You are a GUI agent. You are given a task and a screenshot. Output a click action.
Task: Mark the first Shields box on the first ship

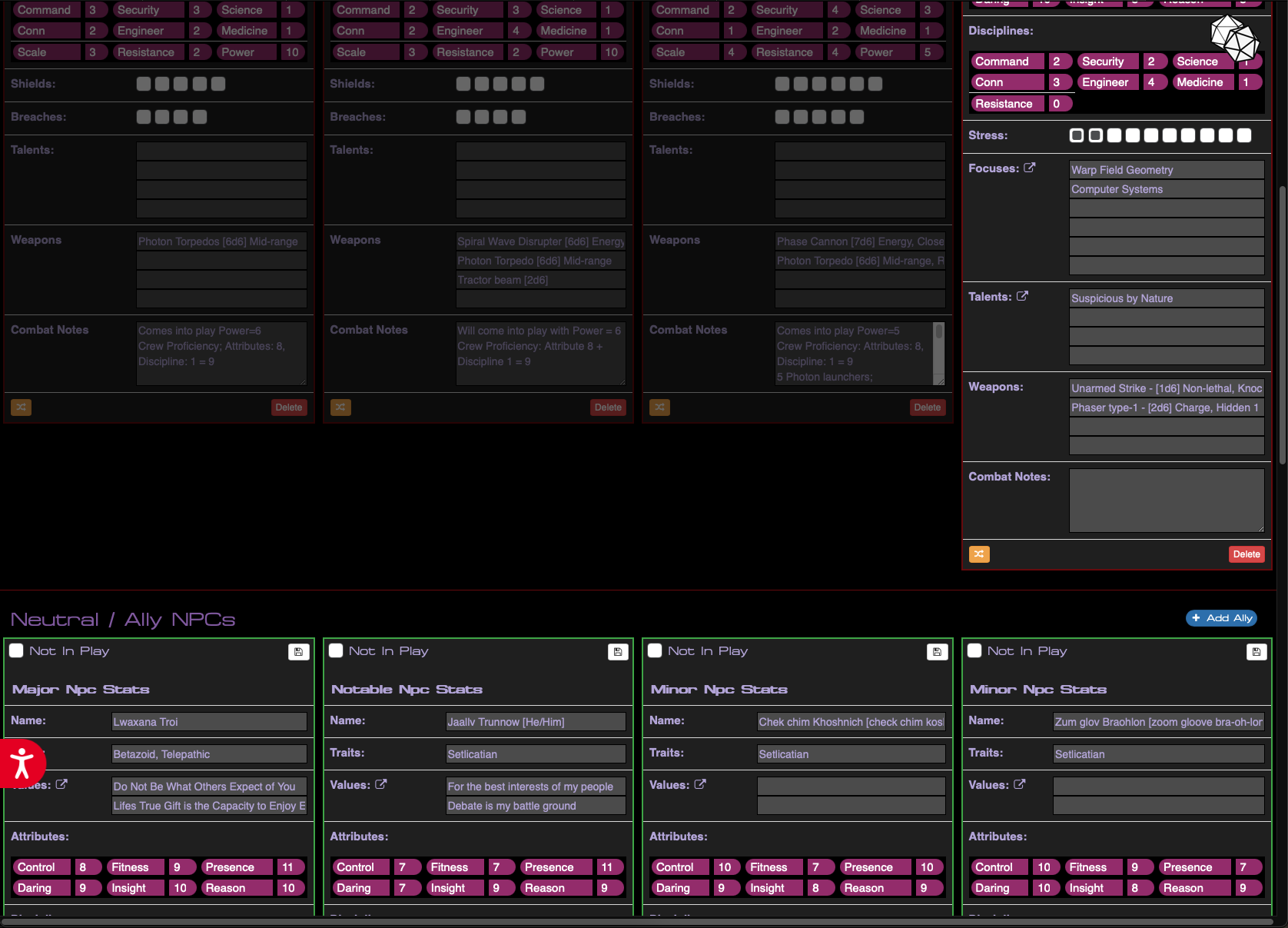tap(143, 84)
